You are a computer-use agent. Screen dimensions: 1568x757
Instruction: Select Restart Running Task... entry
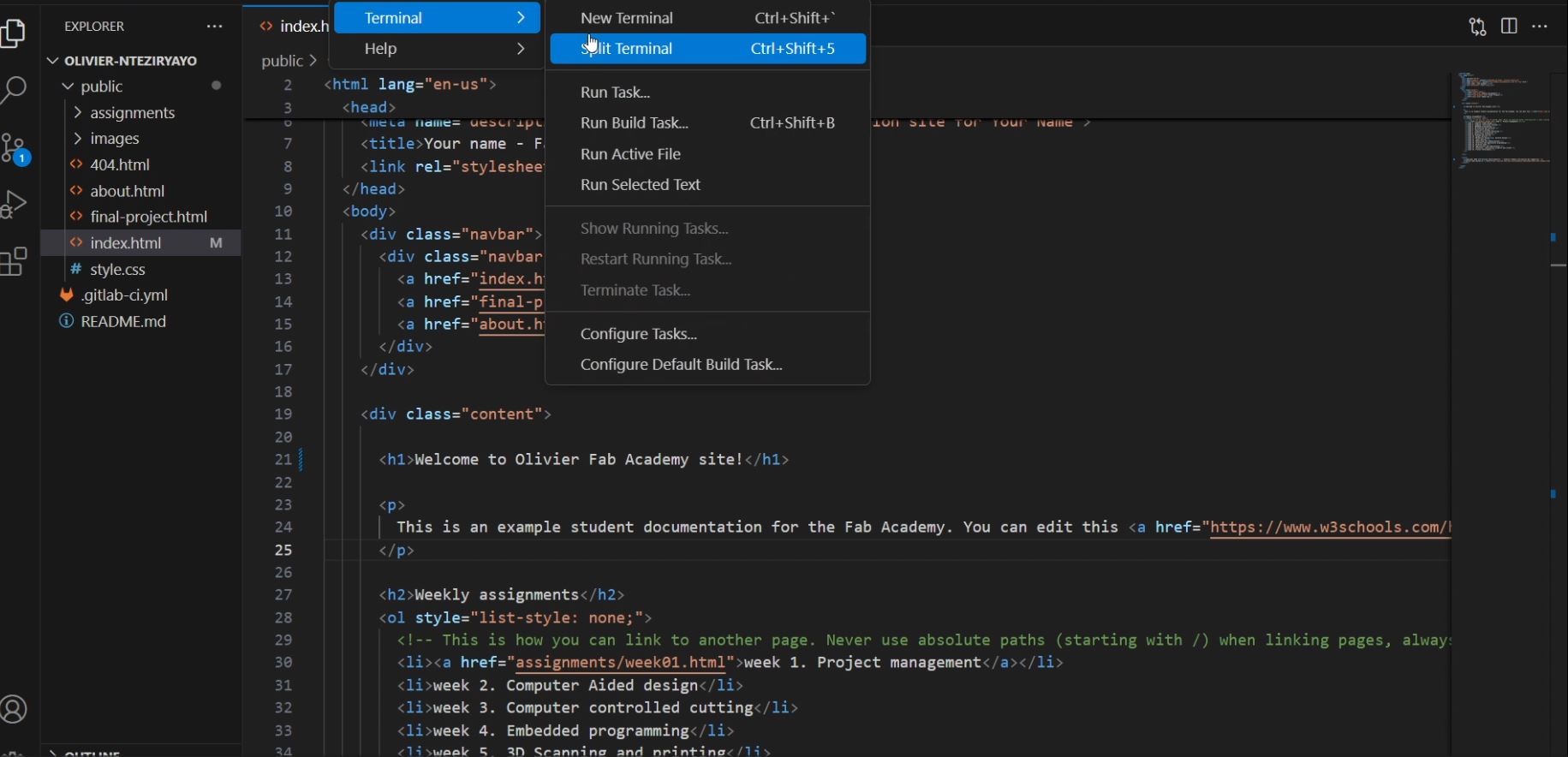click(x=707, y=259)
